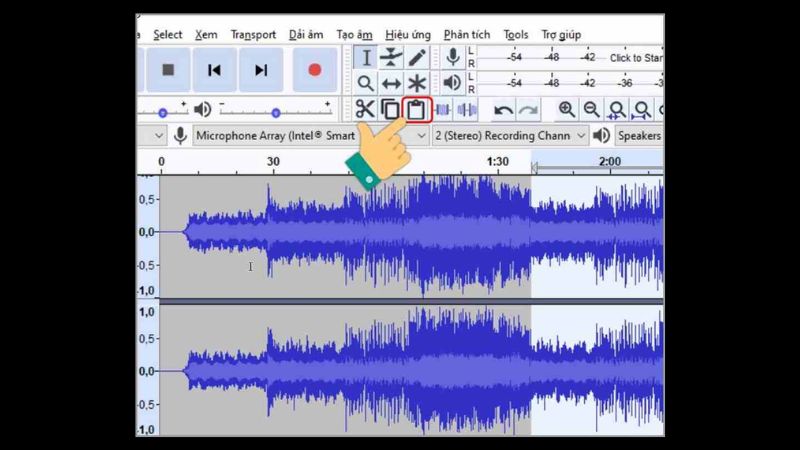Select the Envelope tool

391,58
